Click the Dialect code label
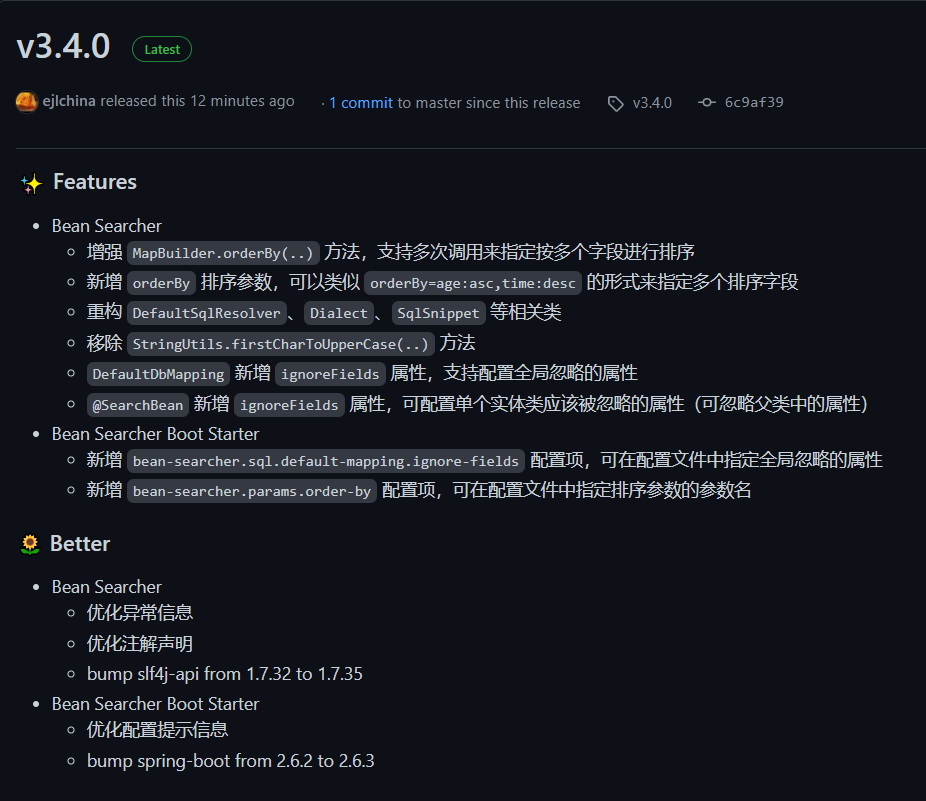Image resolution: width=926 pixels, height=801 pixels. (x=338, y=313)
